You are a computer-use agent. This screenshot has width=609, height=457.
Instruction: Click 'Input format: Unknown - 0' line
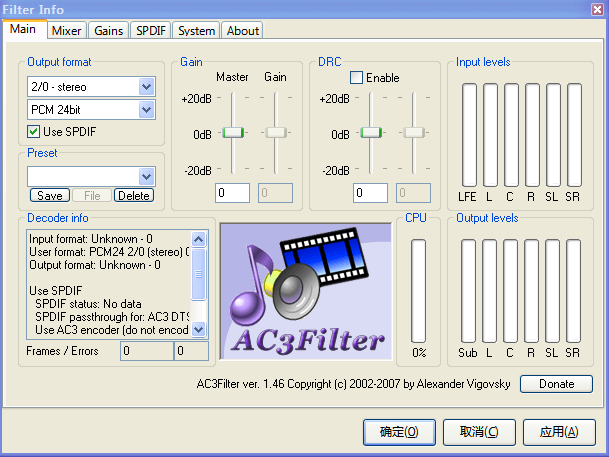91,238
